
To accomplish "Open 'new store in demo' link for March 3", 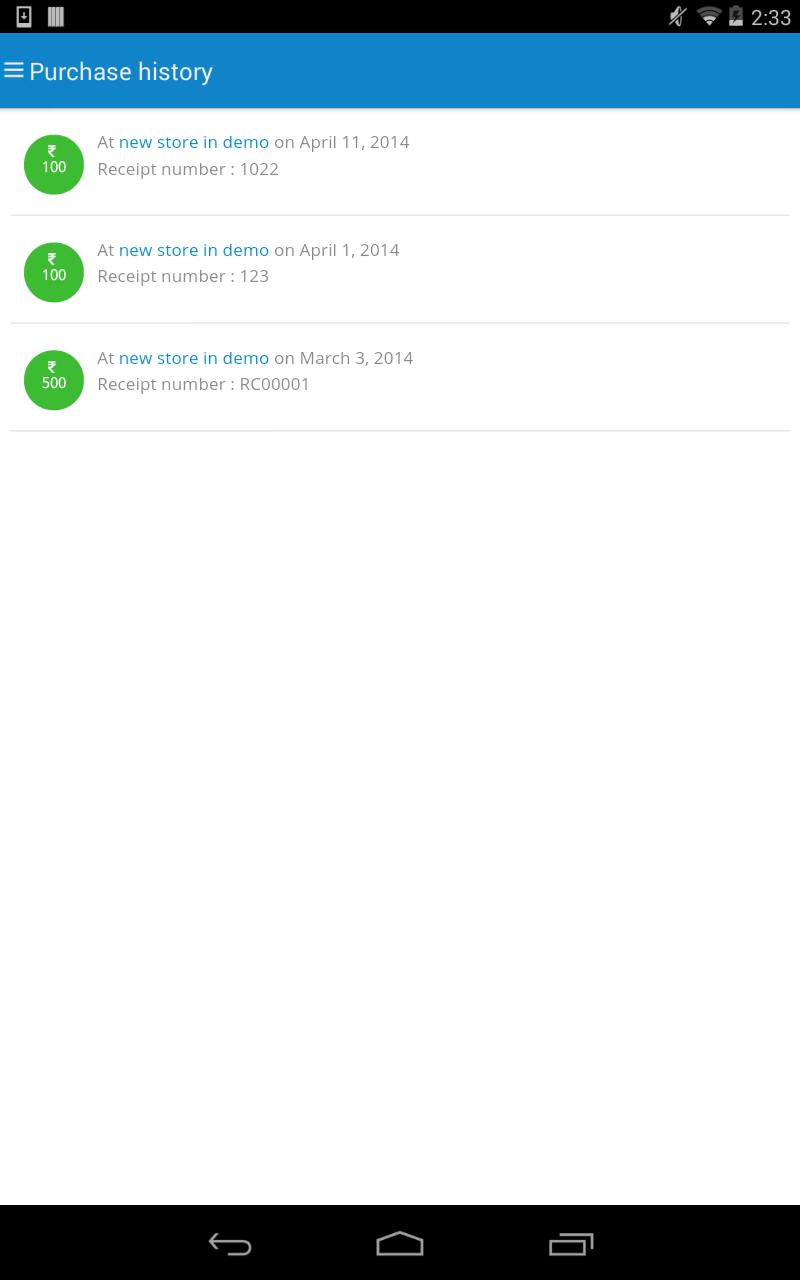I will (x=194, y=358).
